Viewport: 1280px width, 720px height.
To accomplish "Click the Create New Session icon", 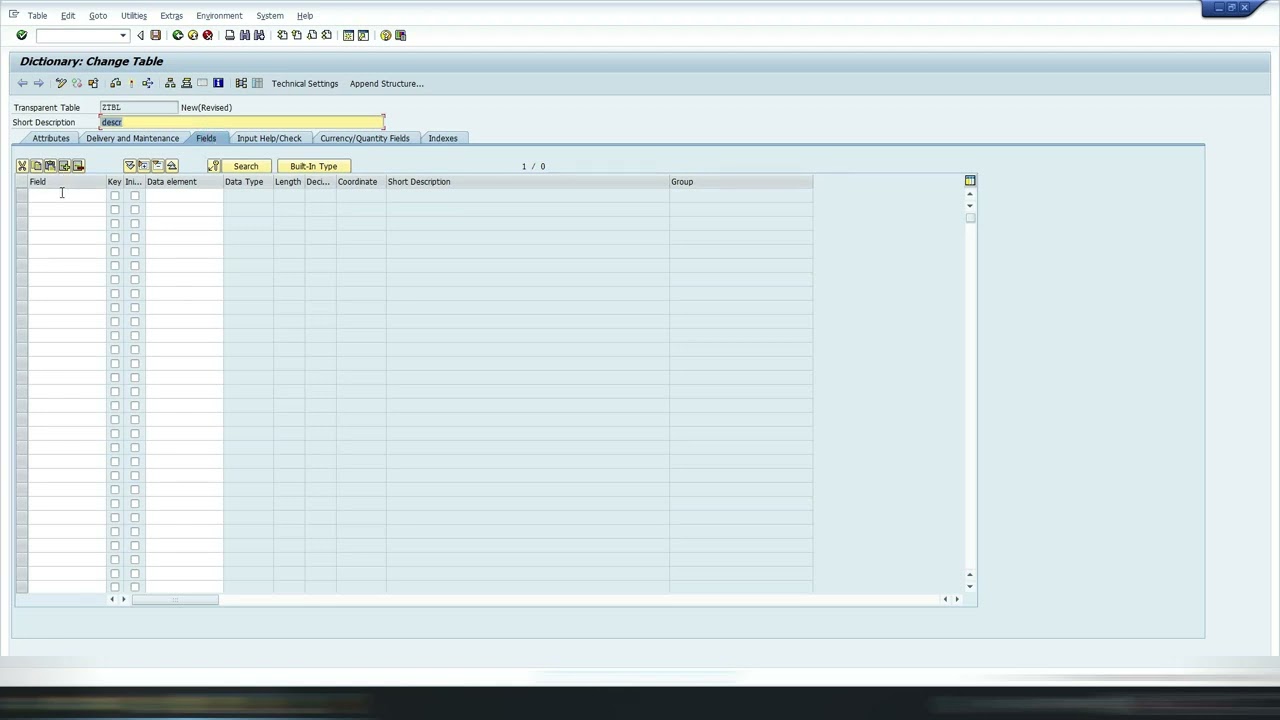I will [348, 35].
